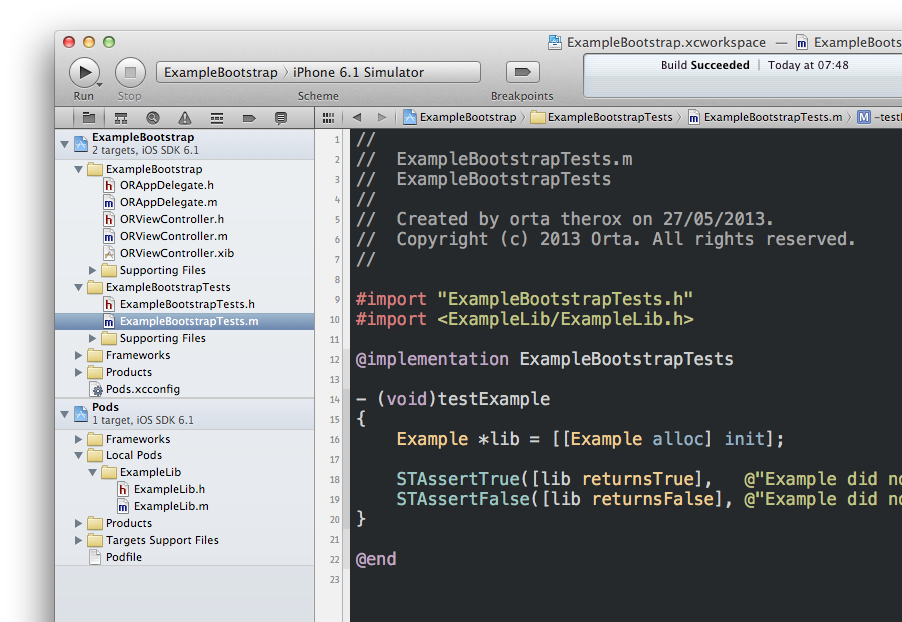Select ORAppDelegate.m file
The height and width of the screenshot is (622, 902).
pos(184,203)
